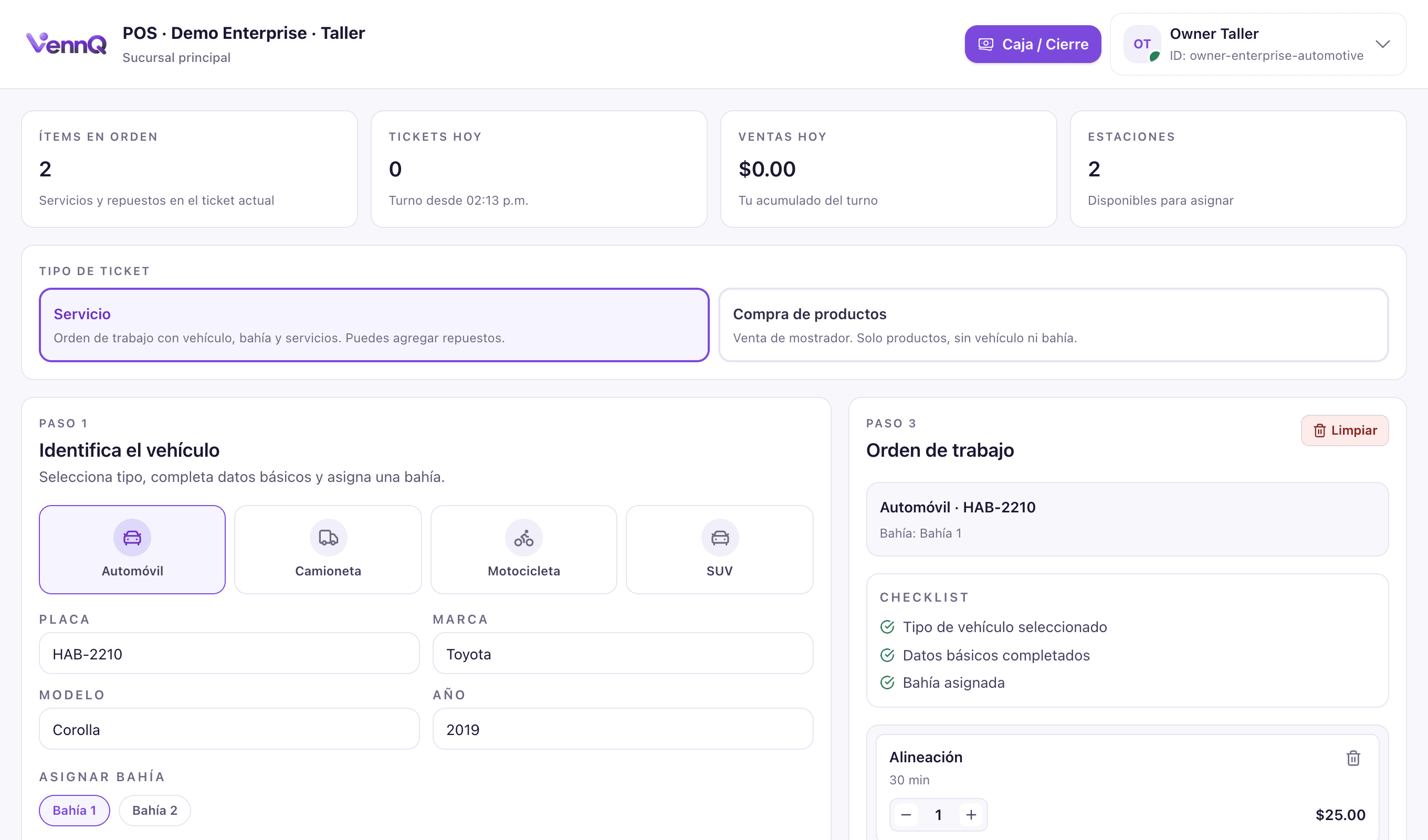This screenshot has height=840, width=1428.
Task: Choose the Motocicleta vehicle type
Action: (523, 549)
